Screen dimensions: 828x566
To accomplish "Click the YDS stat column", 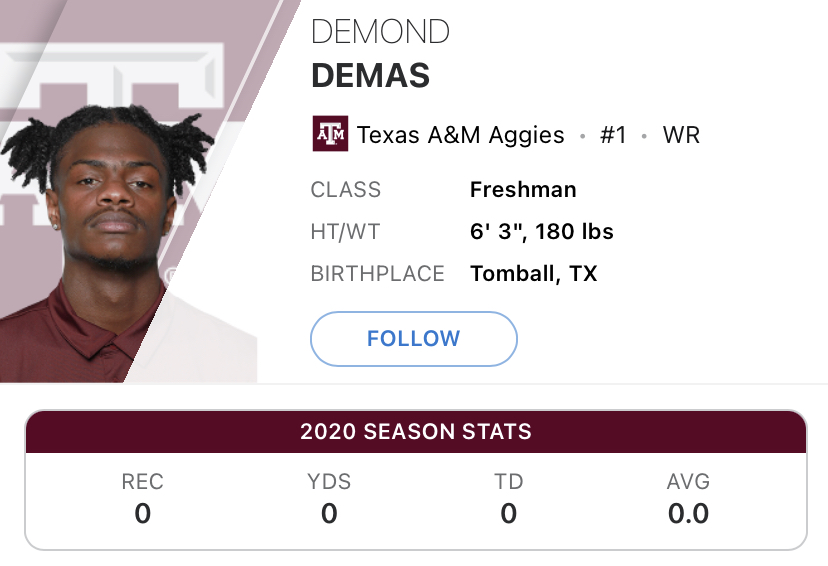I will pos(329,499).
